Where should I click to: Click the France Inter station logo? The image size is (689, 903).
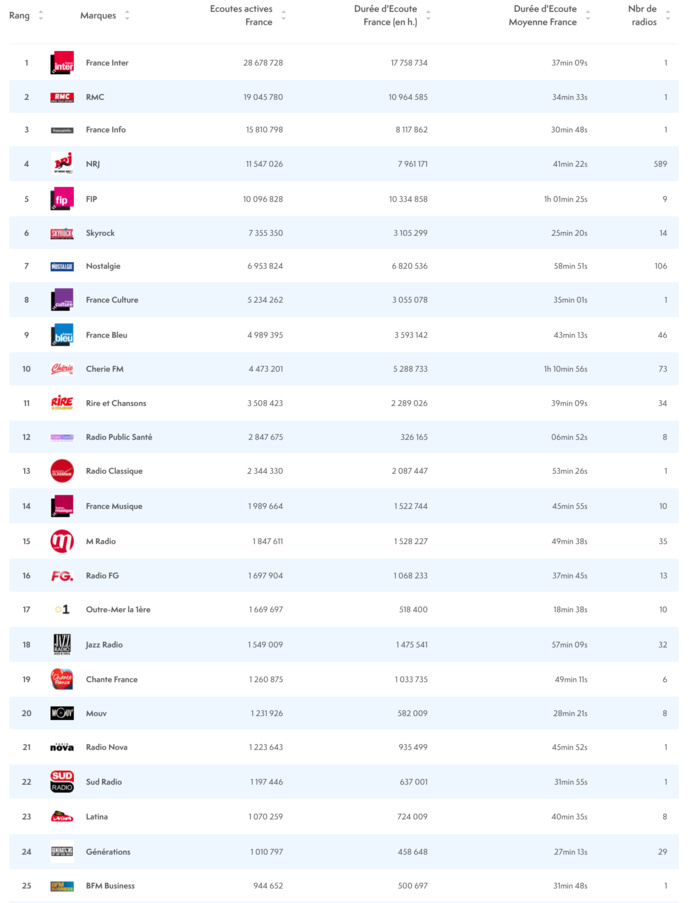(x=61, y=62)
